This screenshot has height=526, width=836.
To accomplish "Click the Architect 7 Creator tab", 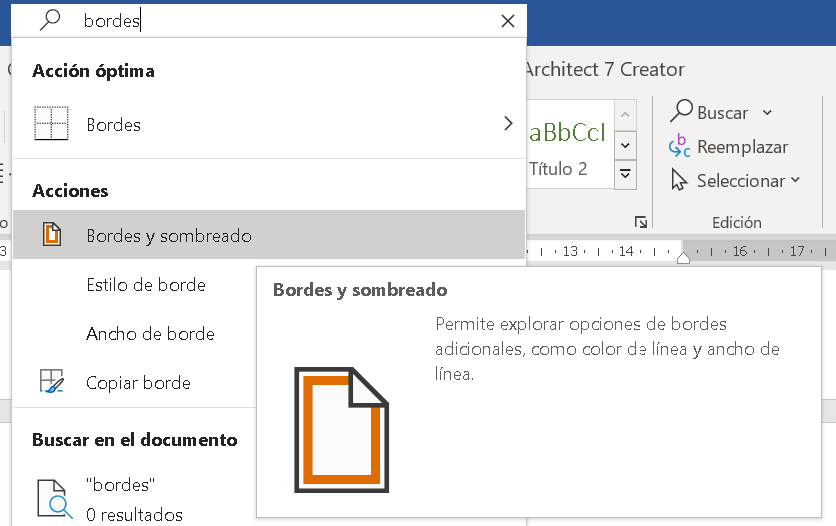I will pos(604,69).
